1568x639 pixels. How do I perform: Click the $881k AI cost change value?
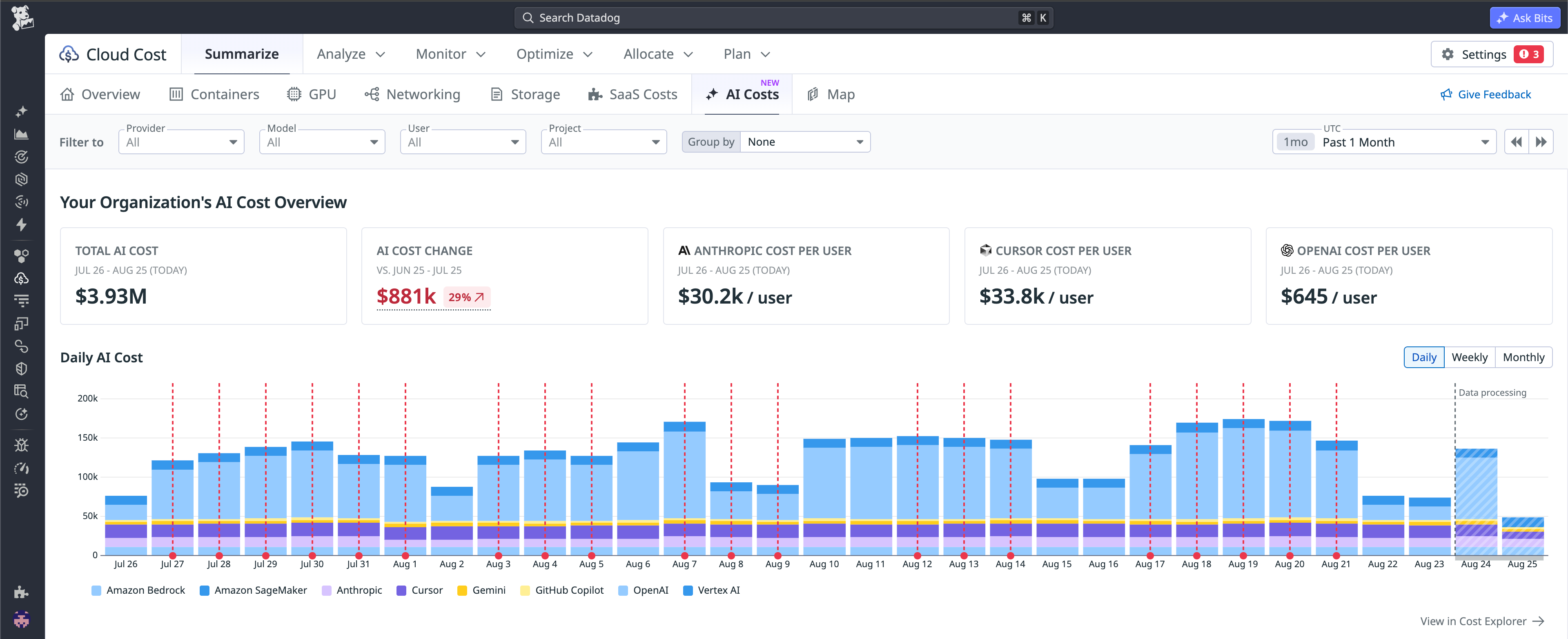[406, 297]
